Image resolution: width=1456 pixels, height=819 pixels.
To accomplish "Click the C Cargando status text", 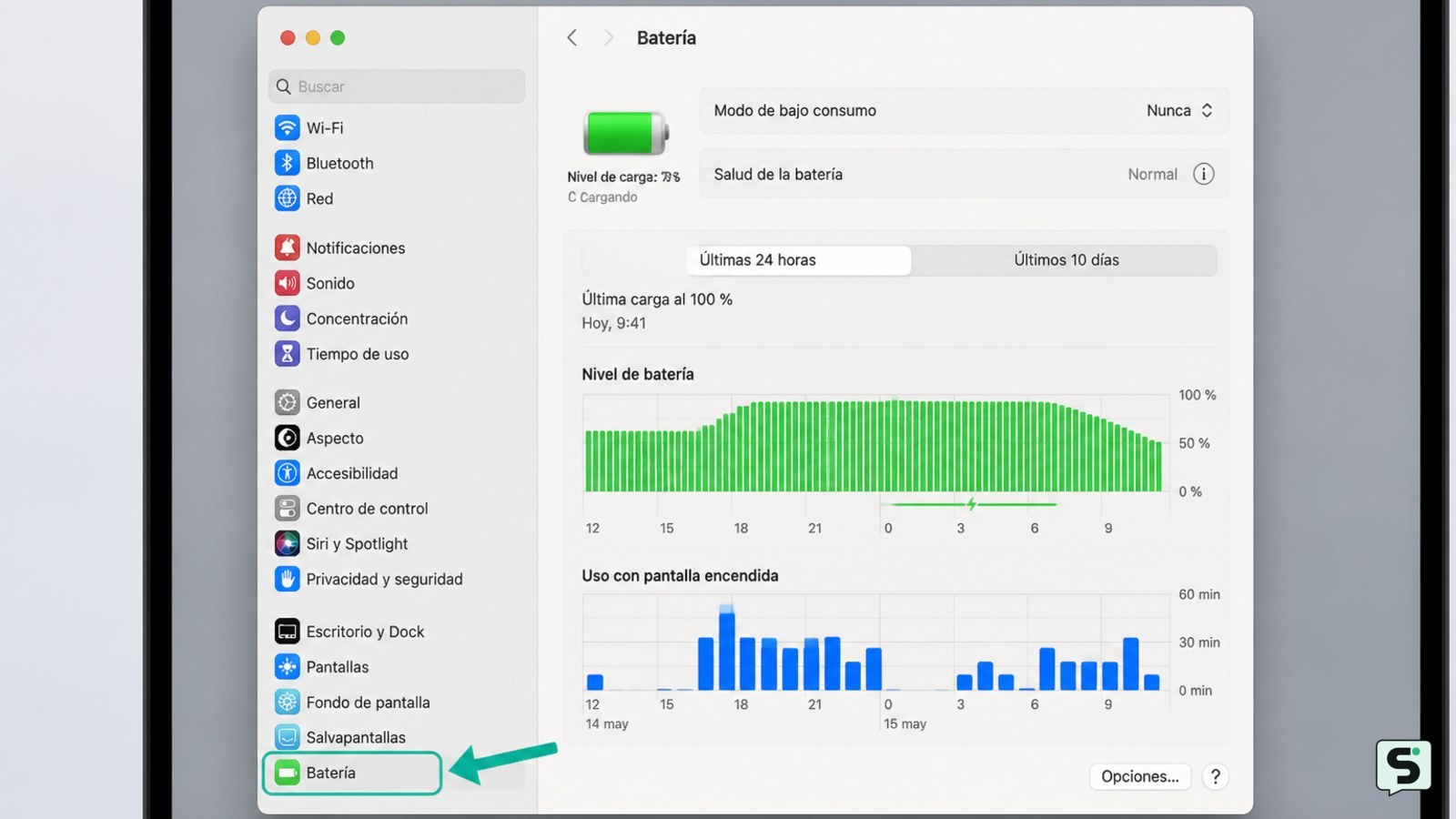I will [602, 197].
